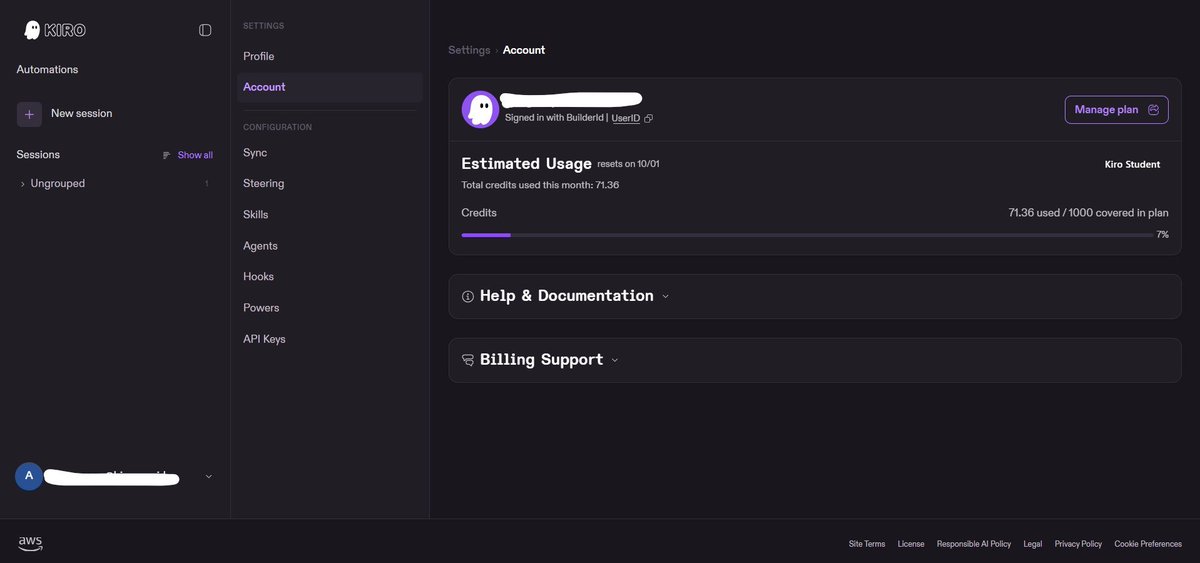The height and width of the screenshot is (563, 1200).
Task: Expand the Billing Support section
Action: pyautogui.click(x=540, y=360)
